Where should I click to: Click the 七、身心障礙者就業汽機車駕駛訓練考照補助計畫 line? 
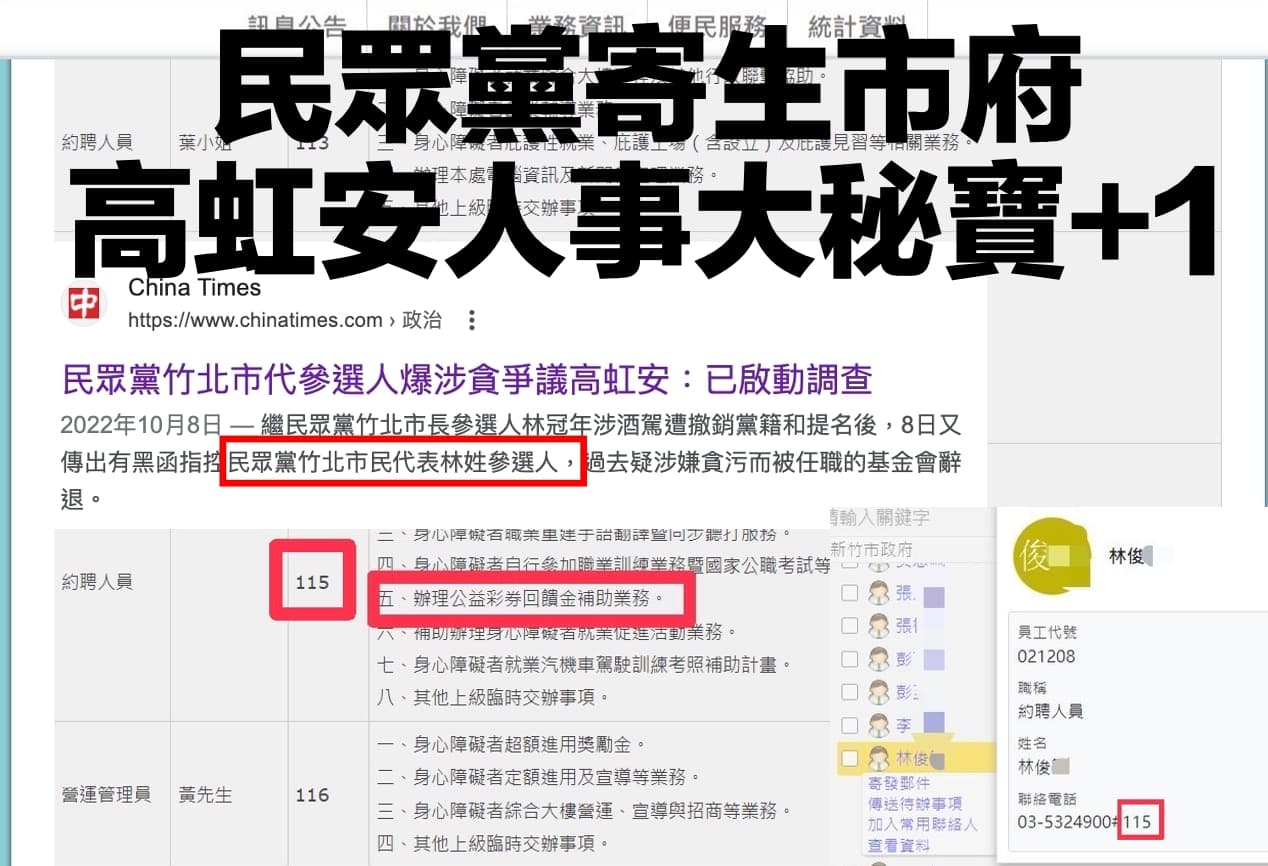(x=585, y=665)
